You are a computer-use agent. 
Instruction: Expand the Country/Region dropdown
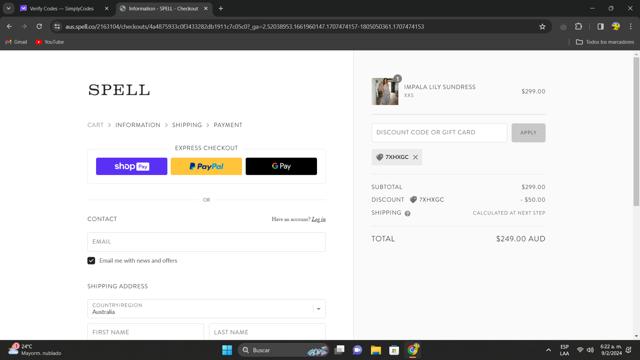[x=207, y=309]
